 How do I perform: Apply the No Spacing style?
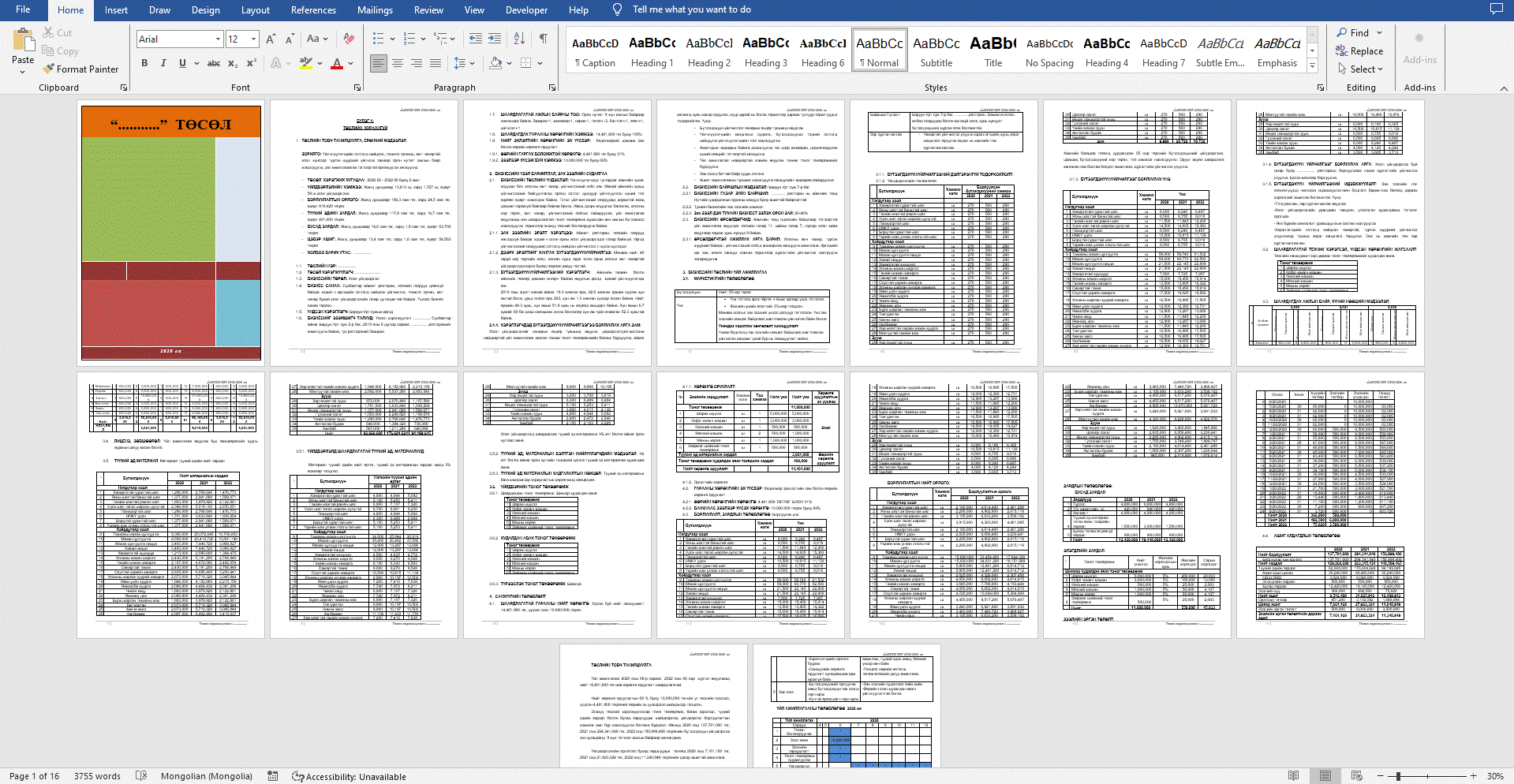point(1049,52)
